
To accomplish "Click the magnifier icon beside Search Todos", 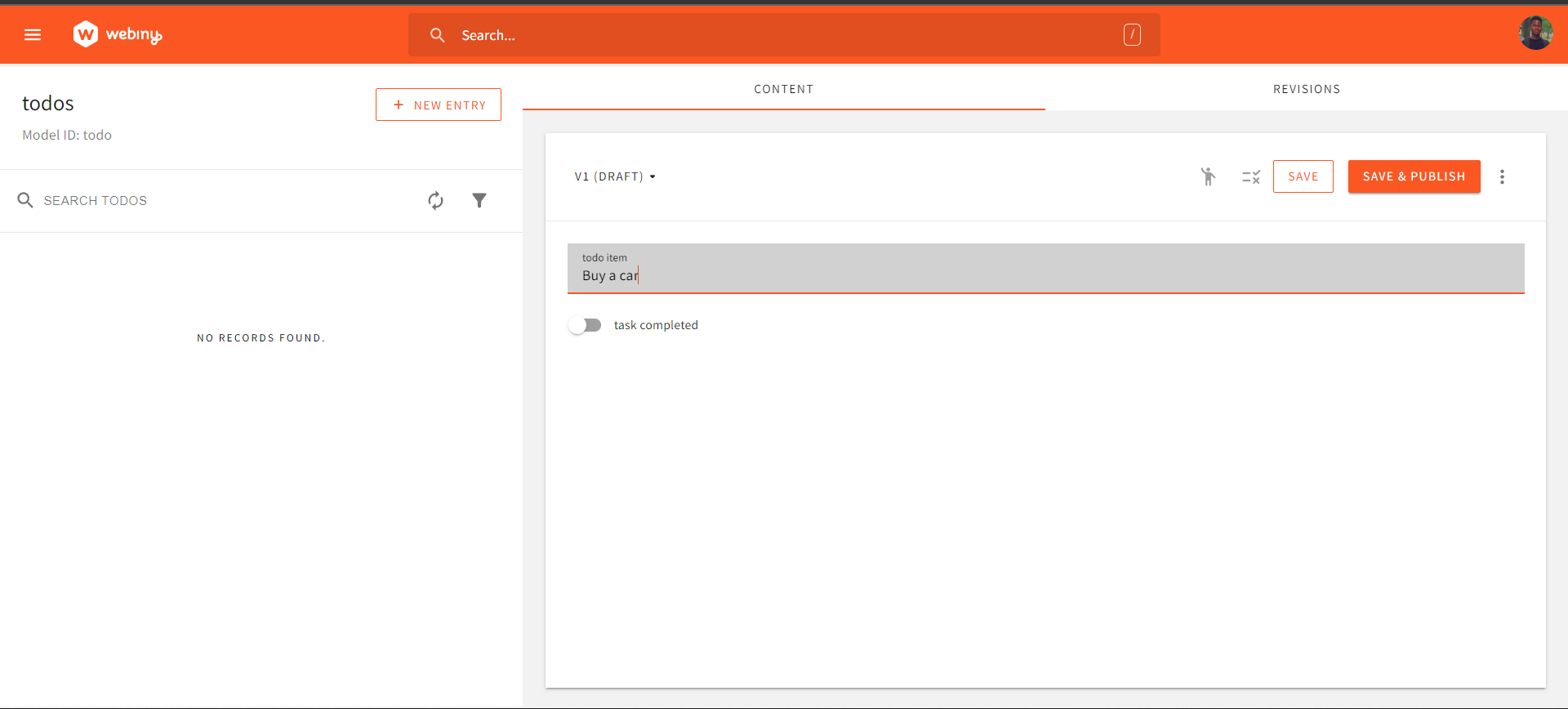I will click(25, 201).
